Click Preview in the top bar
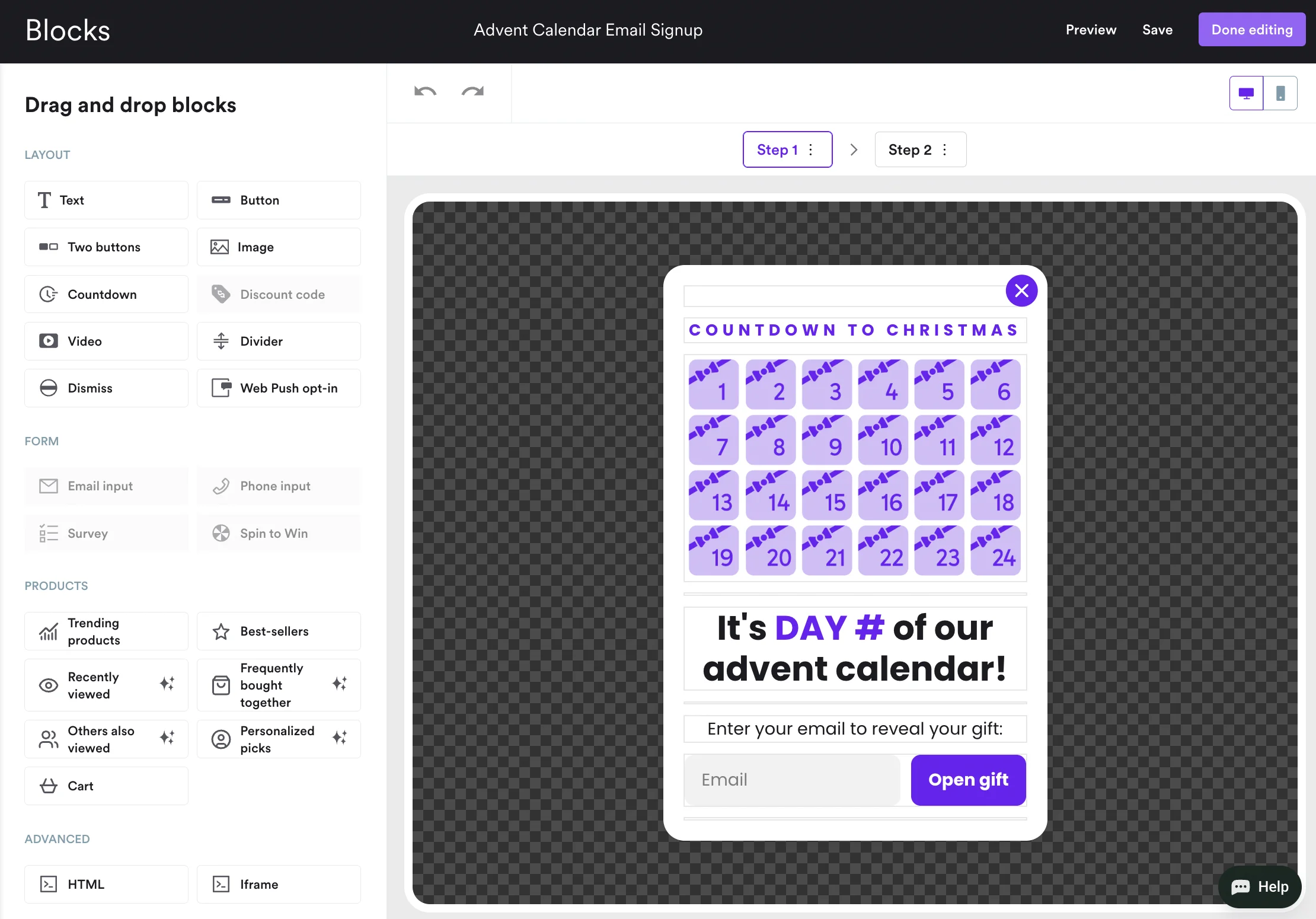Viewport: 1316px width, 919px height. pyautogui.click(x=1091, y=30)
